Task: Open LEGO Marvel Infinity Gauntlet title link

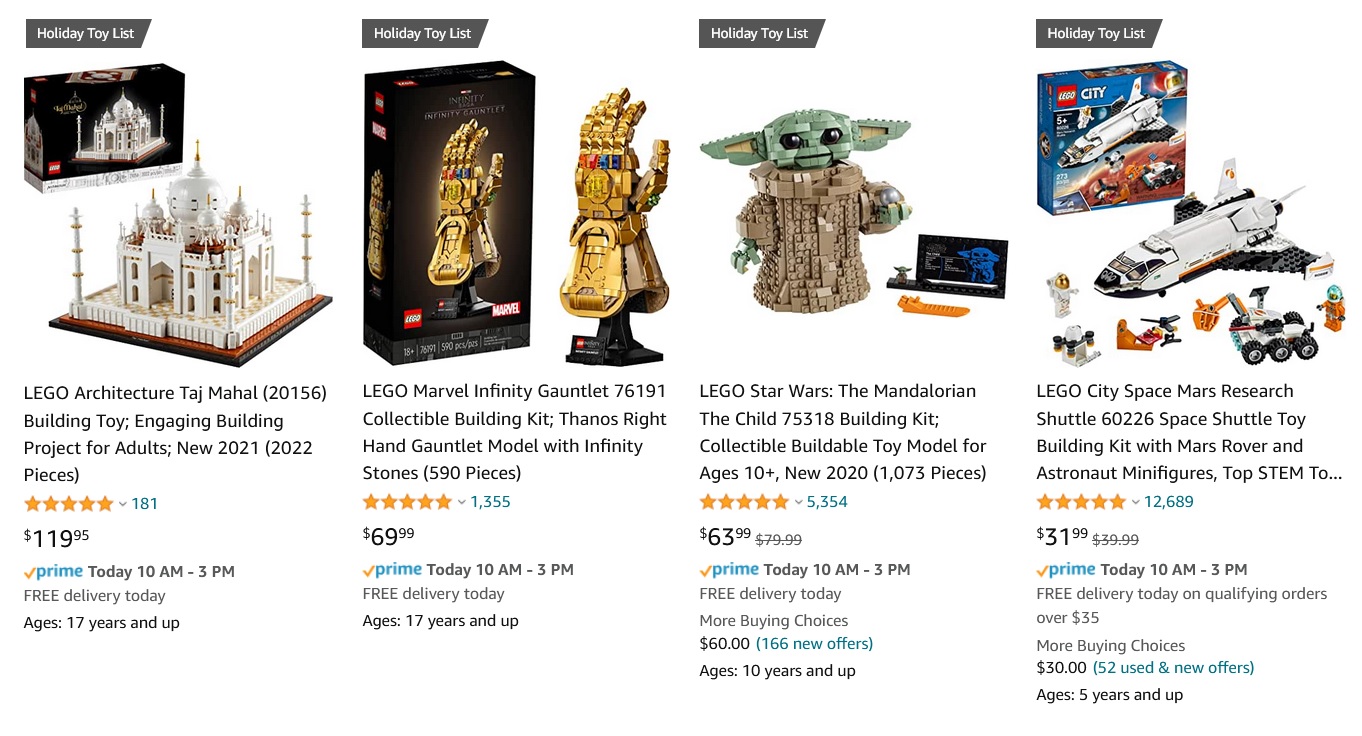Action: [x=514, y=432]
